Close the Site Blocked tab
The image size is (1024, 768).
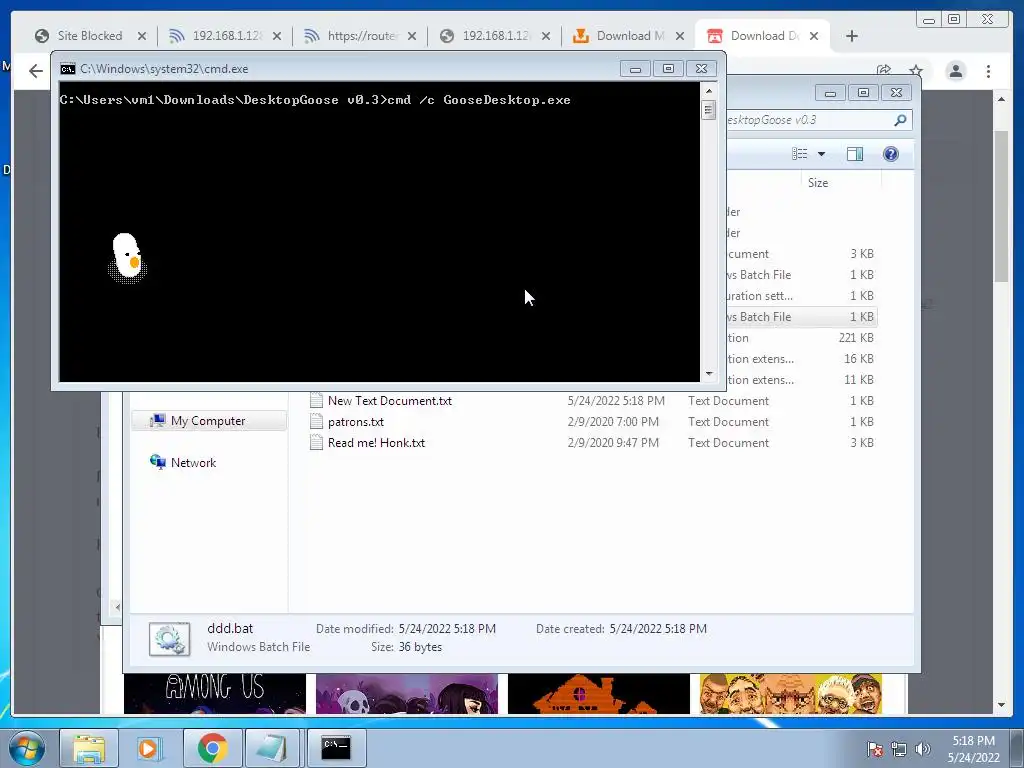click(142, 36)
